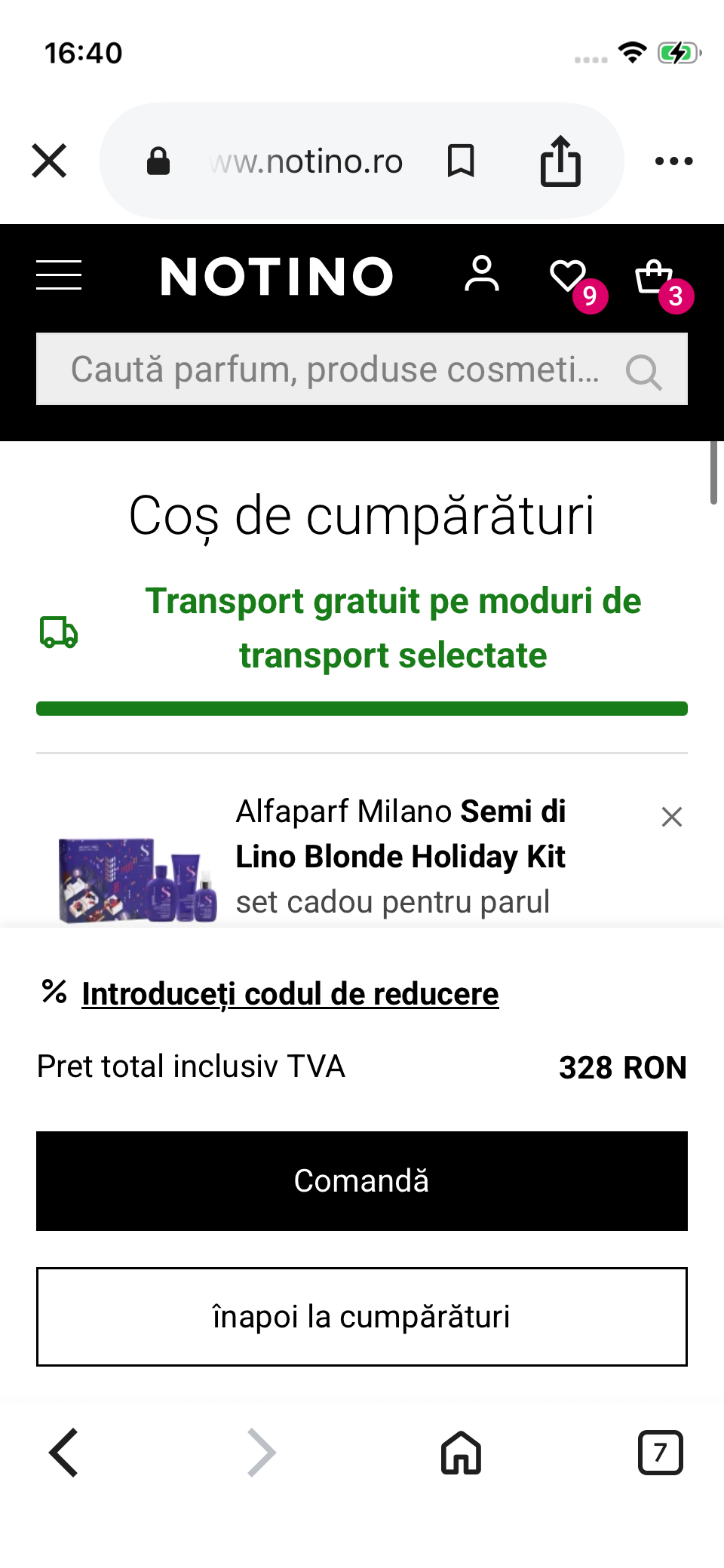This screenshot has height=1568, width=724.
Task: Click the NOTINO logo
Action: click(277, 276)
